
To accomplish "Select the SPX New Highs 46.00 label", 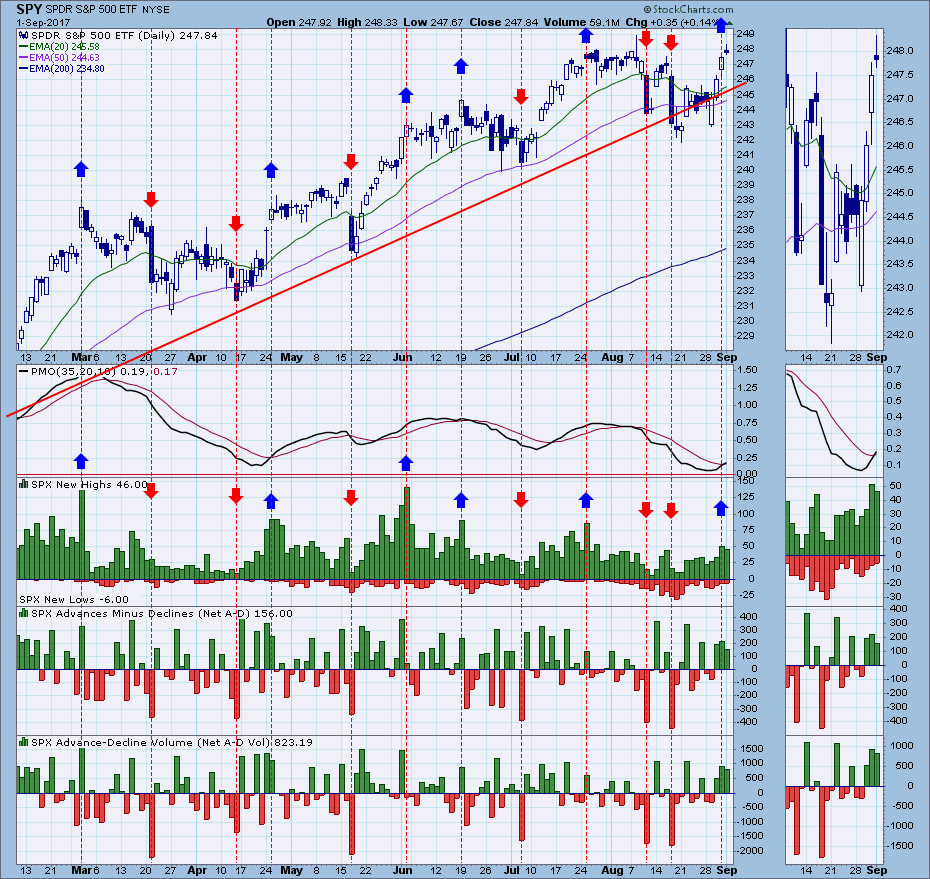I will pyautogui.click(x=89, y=485).
